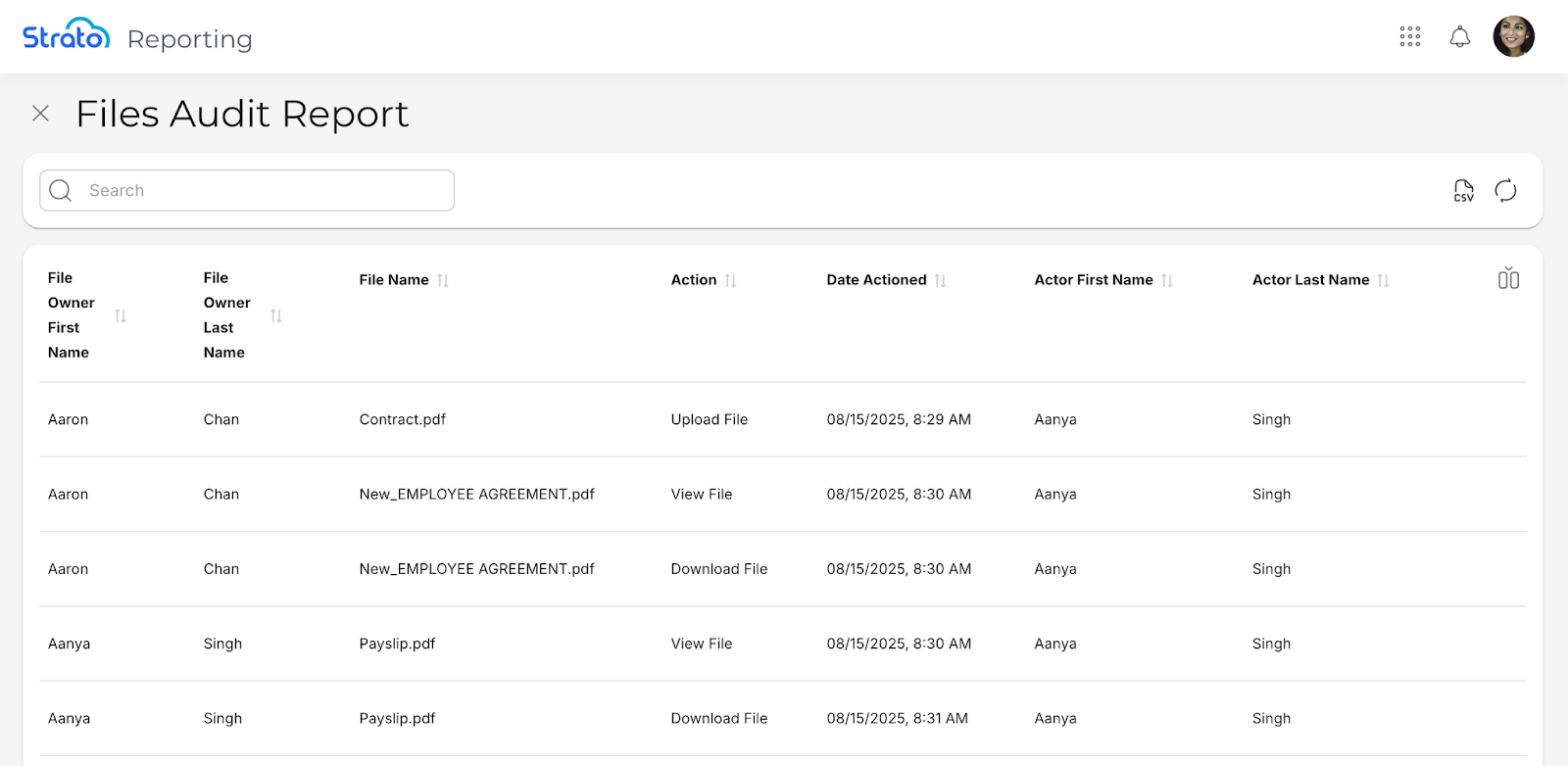1568x766 pixels.
Task: Open the notifications bell
Action: [1459, 37]
